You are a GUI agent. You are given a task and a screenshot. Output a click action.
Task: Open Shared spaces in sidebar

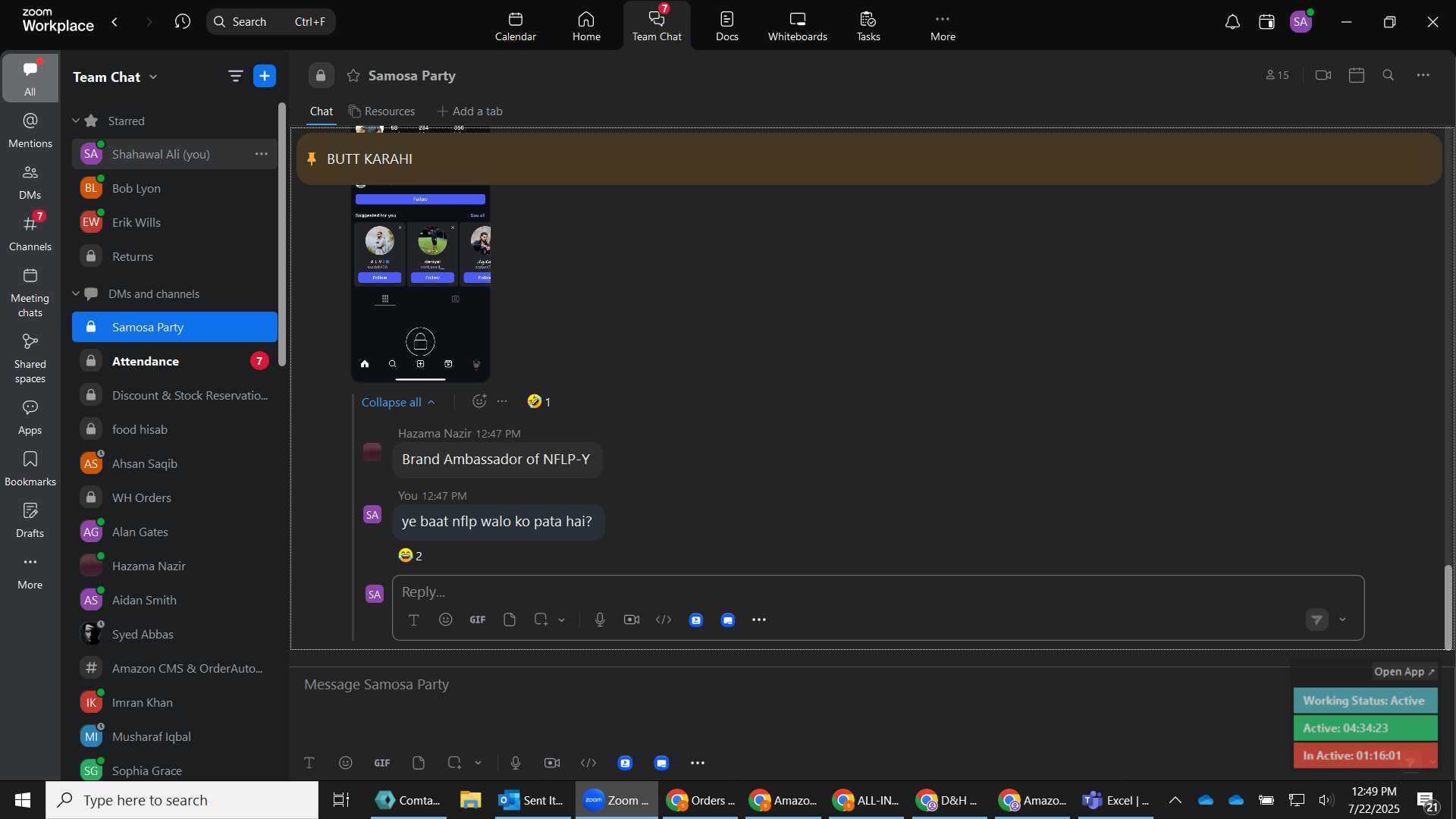[x=30, y=359]
